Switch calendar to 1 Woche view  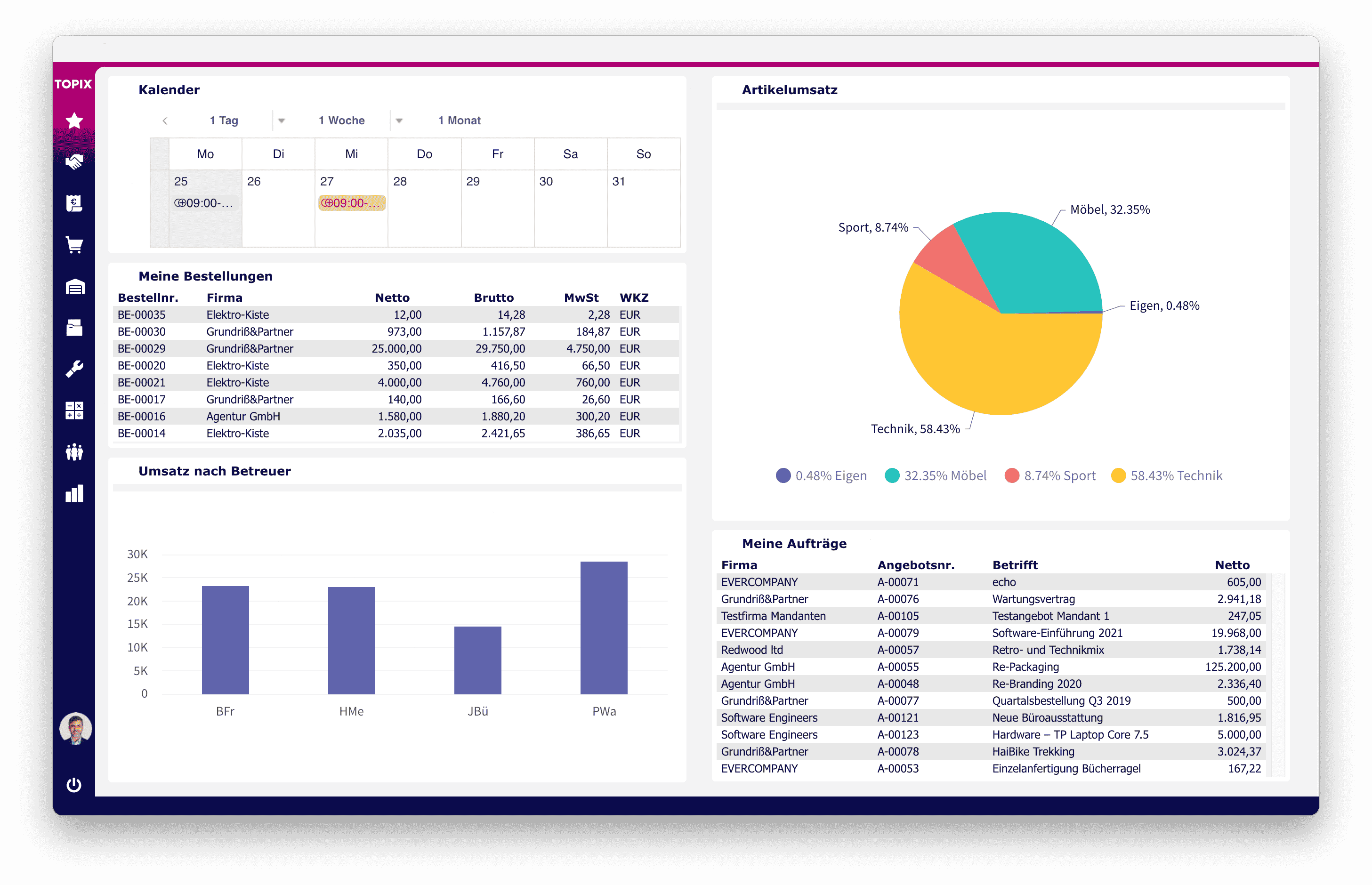coord(341,121)
